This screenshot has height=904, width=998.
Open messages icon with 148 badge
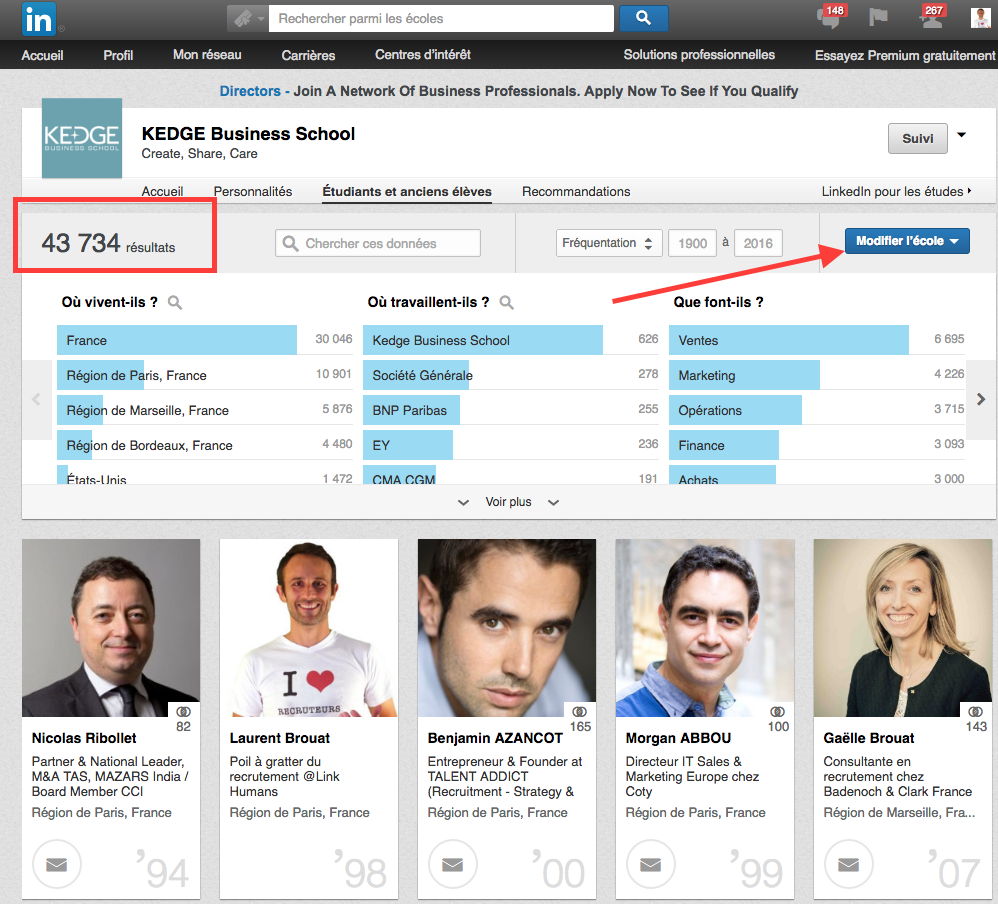coord(829,18)
